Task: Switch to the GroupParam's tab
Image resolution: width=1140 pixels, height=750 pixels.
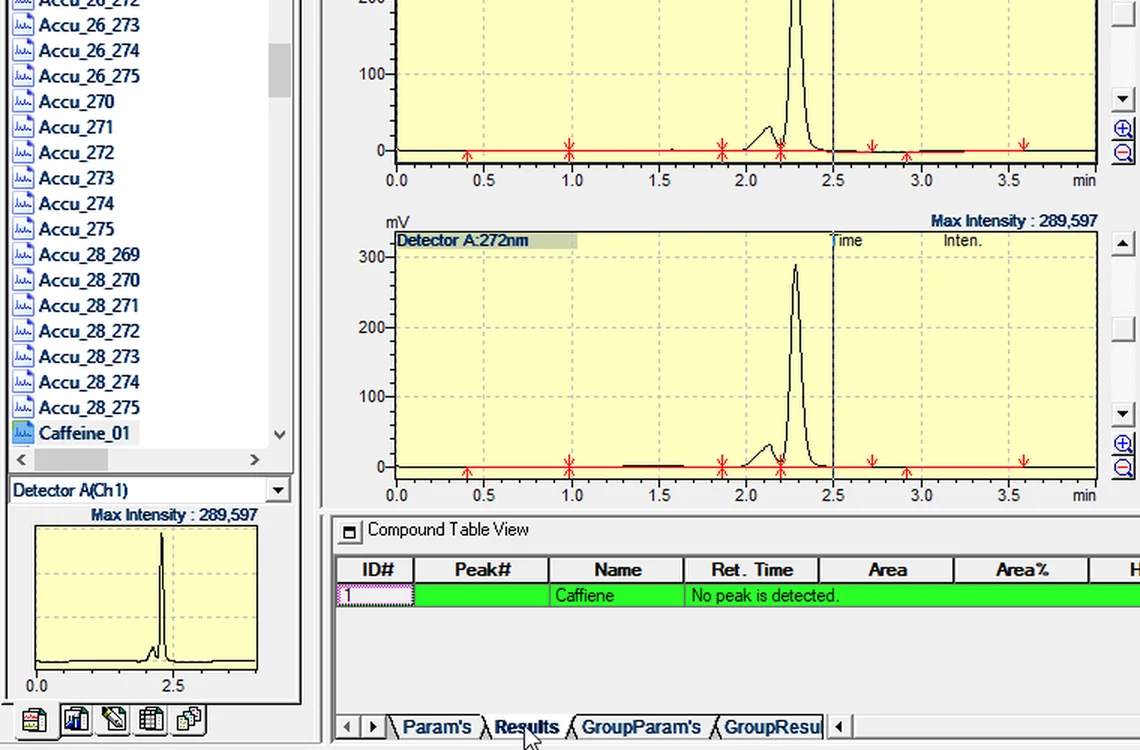Action: tap(641, 727)
